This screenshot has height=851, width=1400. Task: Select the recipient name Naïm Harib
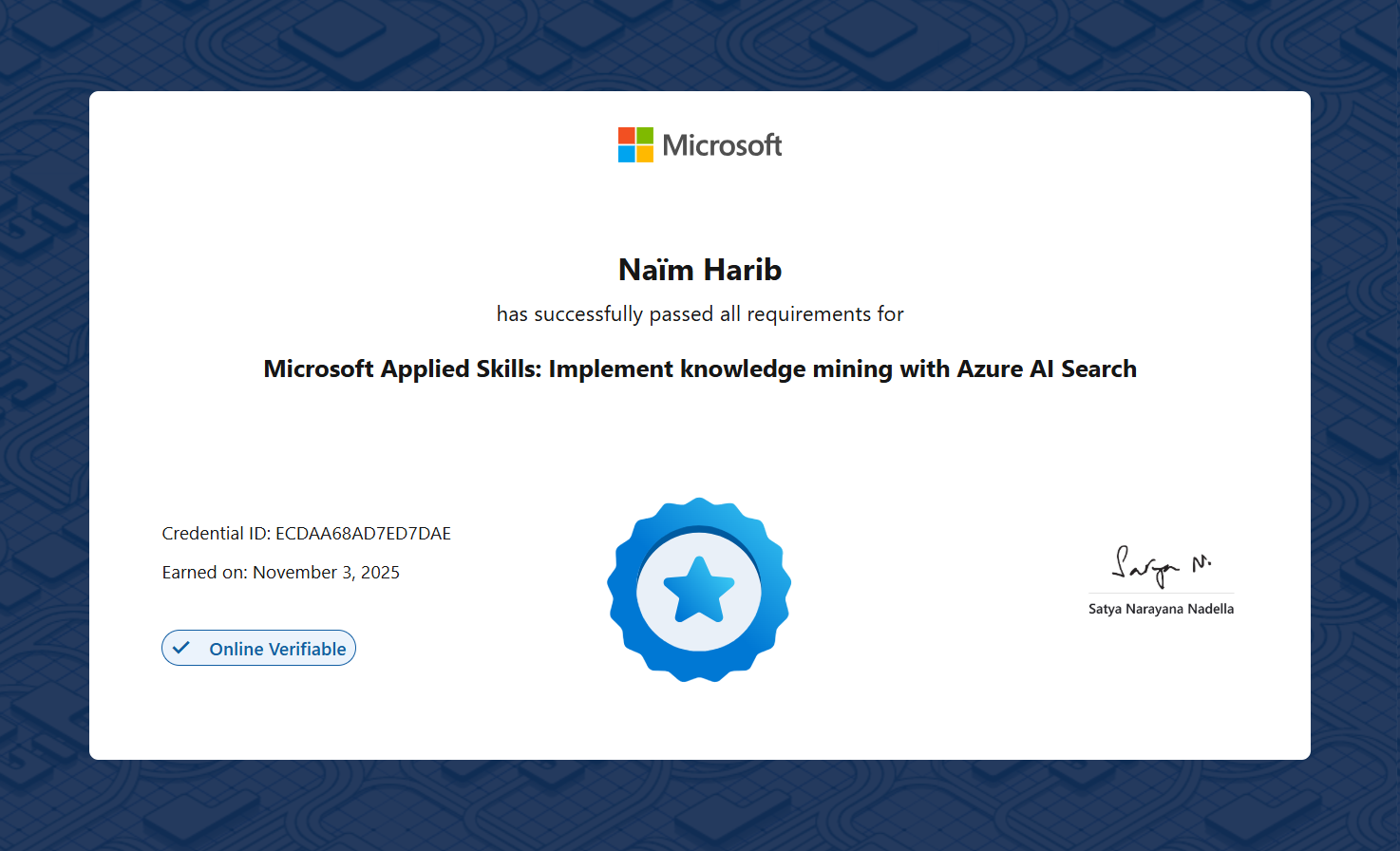699,270
